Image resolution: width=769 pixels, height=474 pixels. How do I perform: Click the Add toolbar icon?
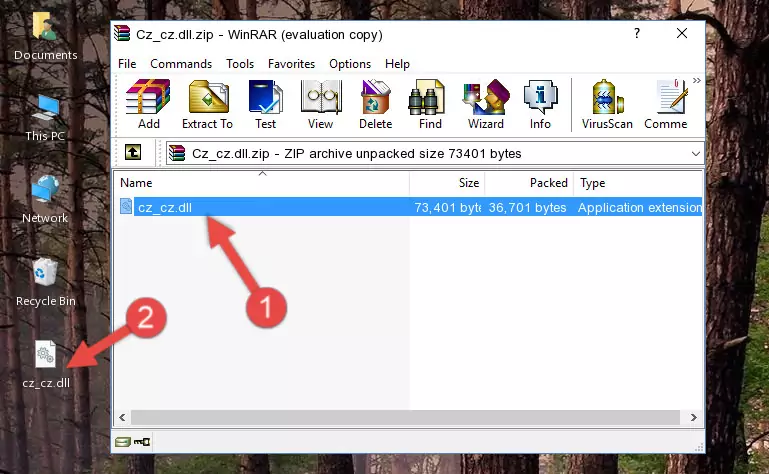tap(148, 104)
